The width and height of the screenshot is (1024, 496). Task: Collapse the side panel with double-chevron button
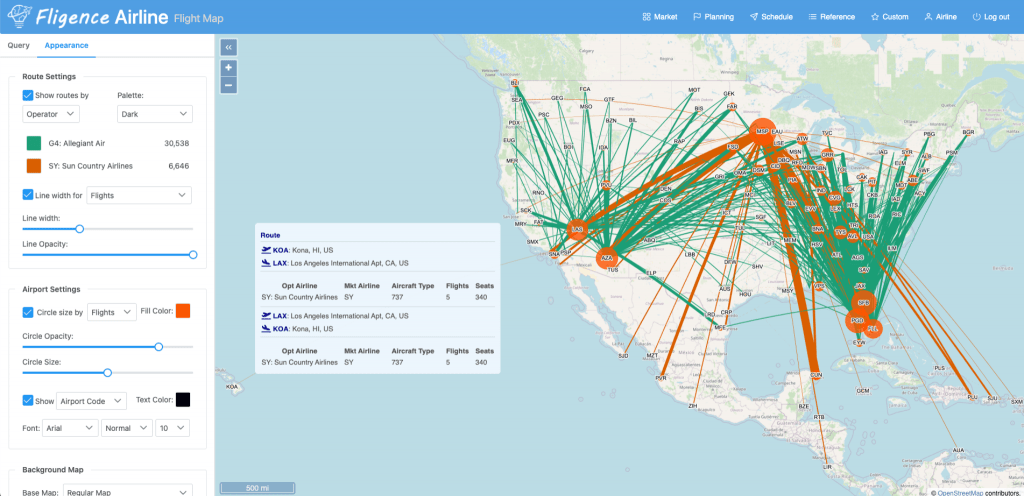[x=229, y=47]
